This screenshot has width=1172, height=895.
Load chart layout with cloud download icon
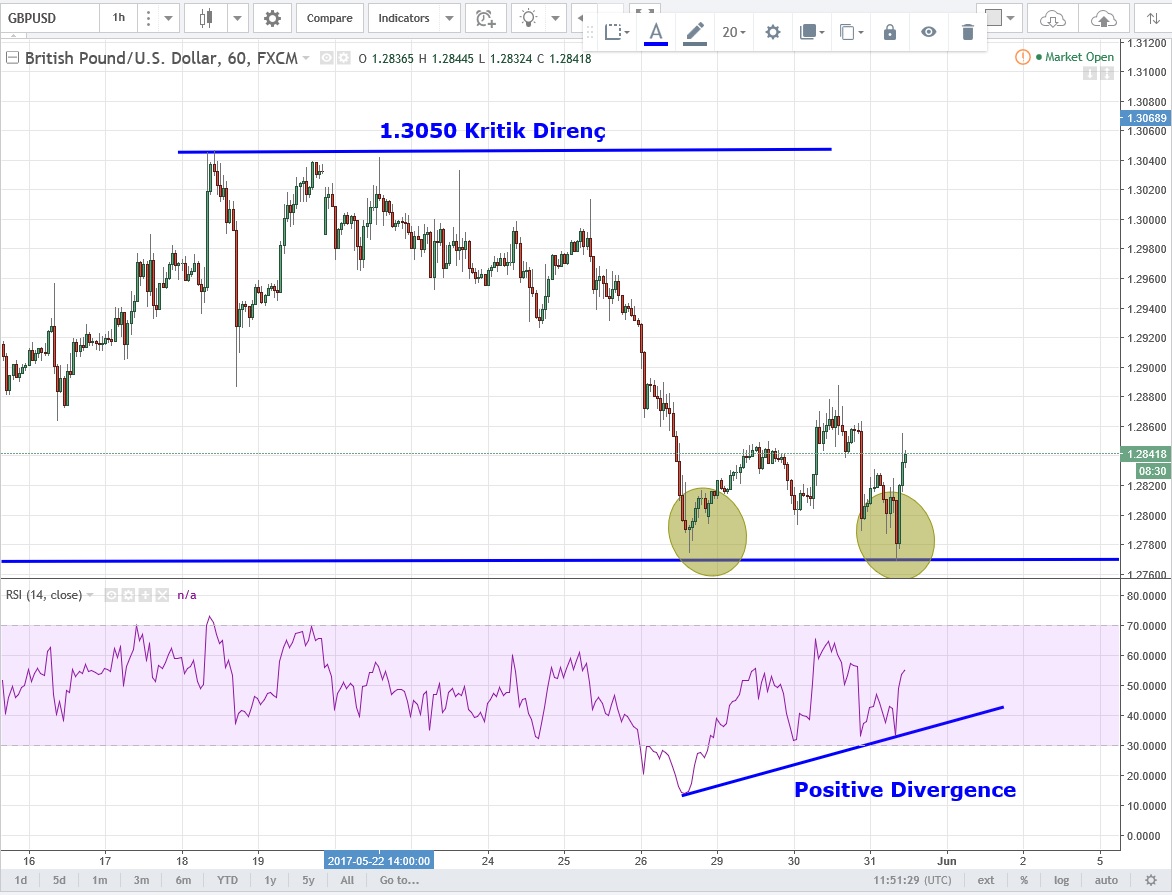coord(1052,19)
